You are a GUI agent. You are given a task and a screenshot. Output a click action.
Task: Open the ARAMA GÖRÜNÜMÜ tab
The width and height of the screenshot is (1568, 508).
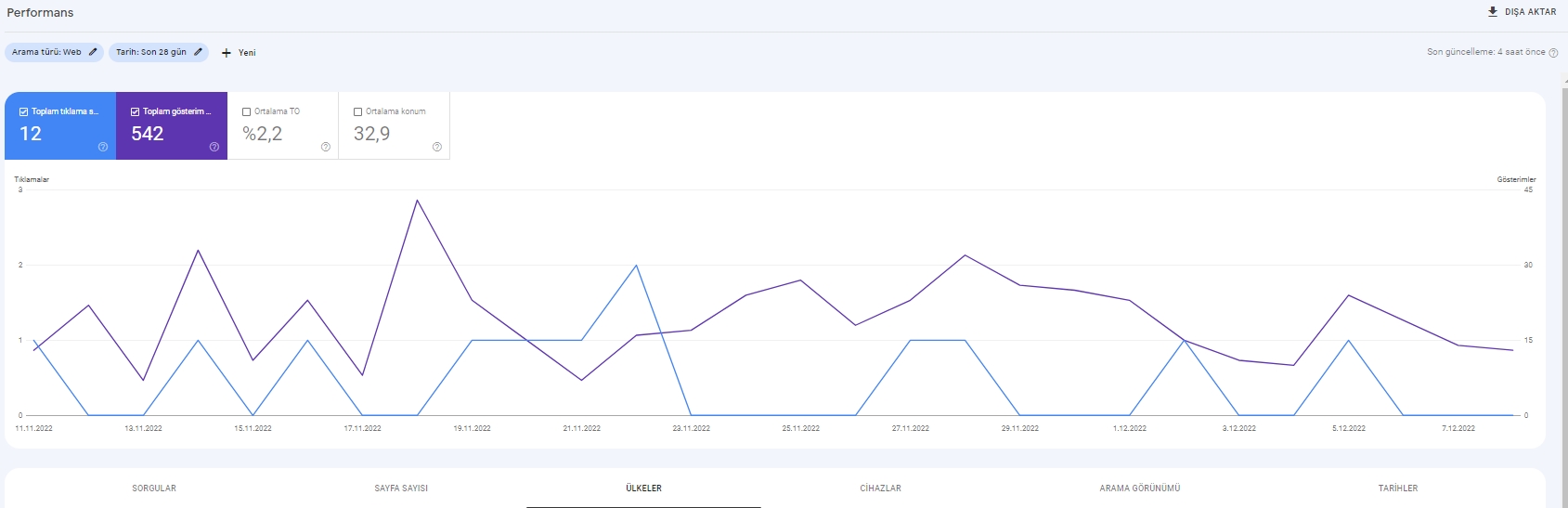point(1140,488)
